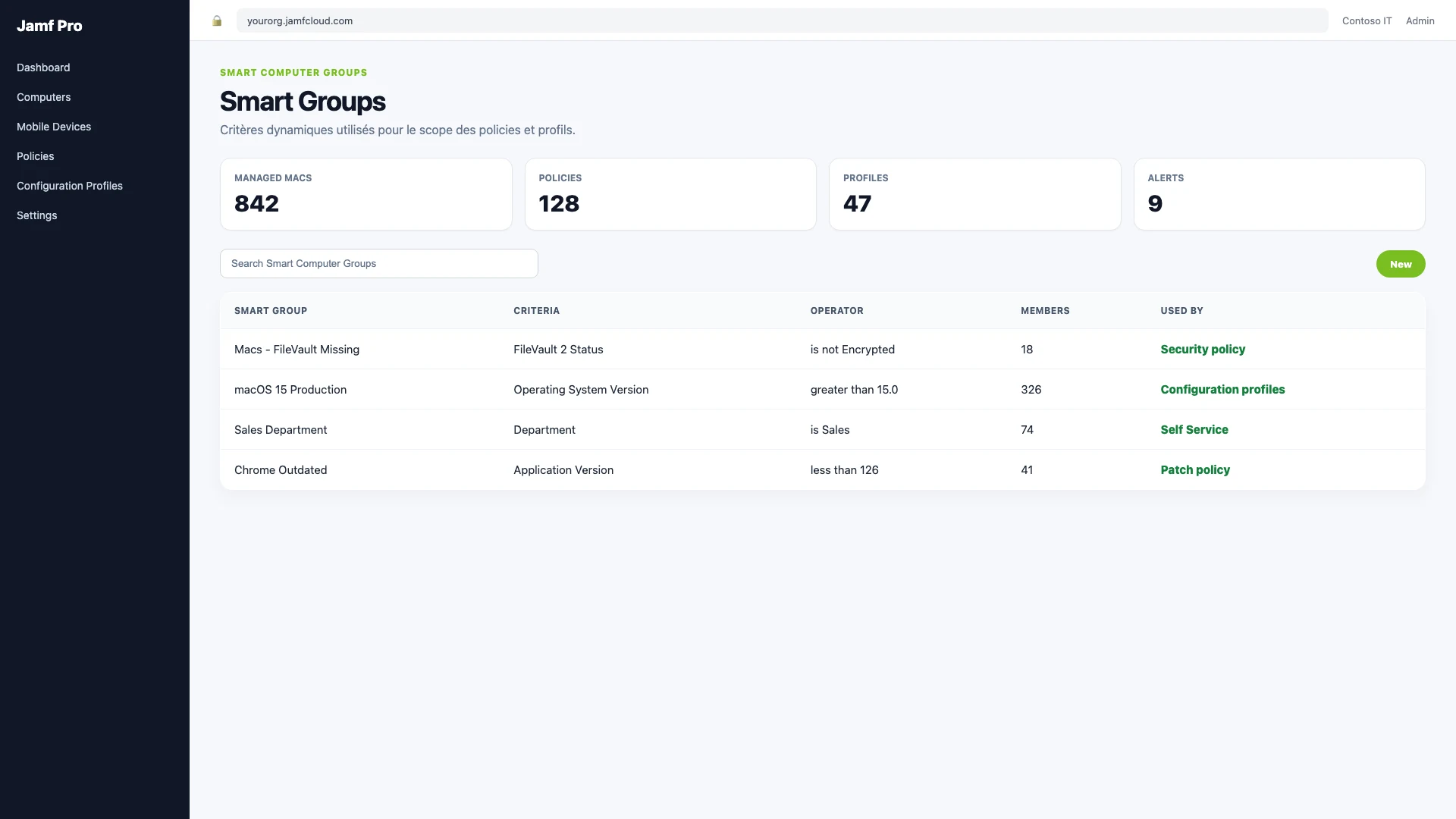Click the Jamf Pro logo text

(x=49, y=26)
